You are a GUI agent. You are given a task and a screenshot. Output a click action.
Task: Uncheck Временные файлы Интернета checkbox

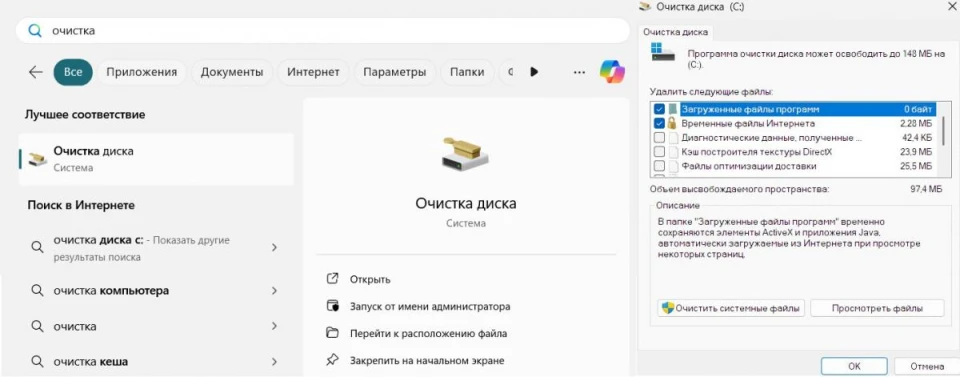click(x=659, y=124)
